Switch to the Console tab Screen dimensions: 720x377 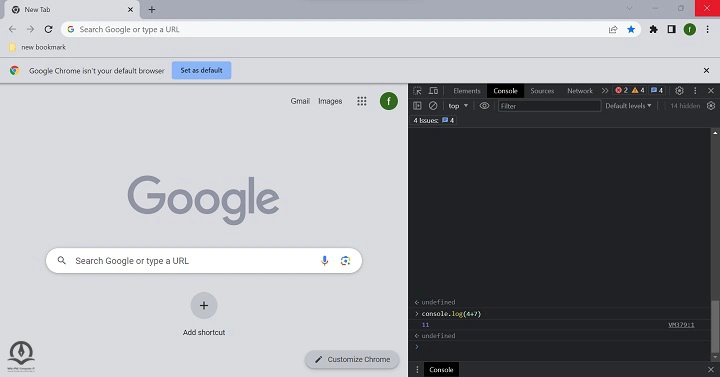[505, 91]
